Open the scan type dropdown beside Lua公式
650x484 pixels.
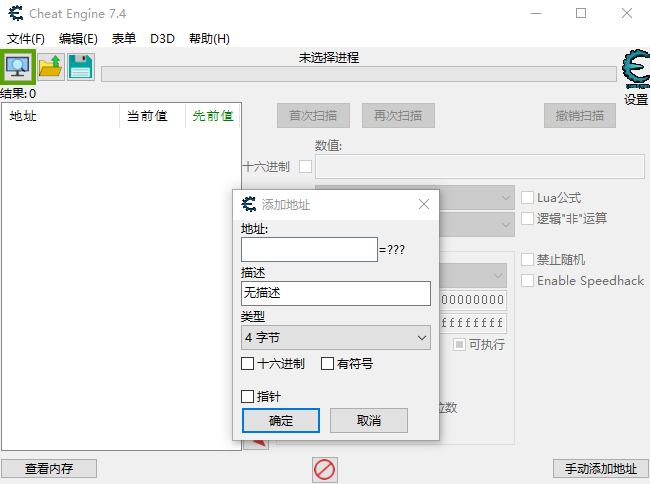[477, 198]
